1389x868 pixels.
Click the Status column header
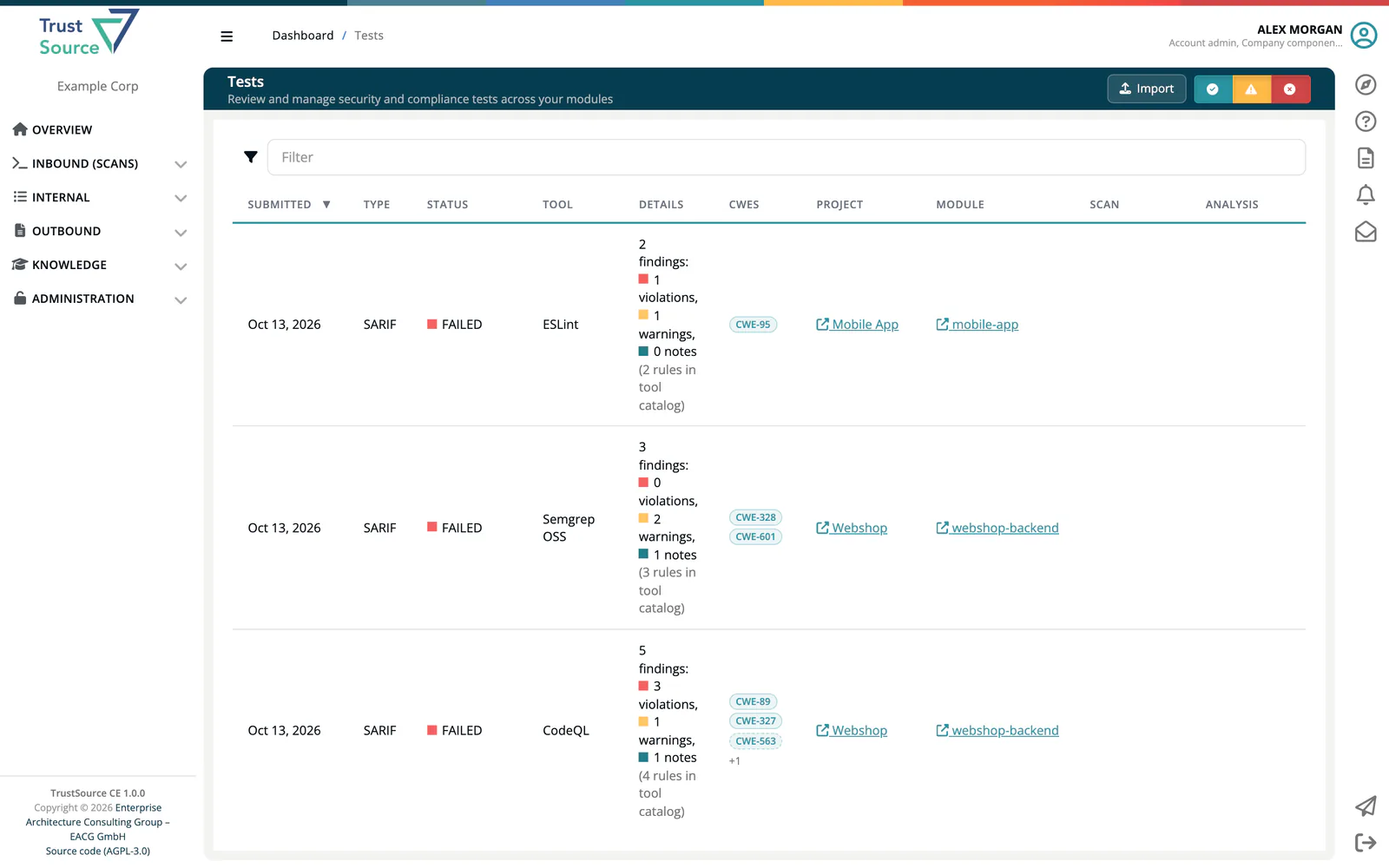point(447,205)
